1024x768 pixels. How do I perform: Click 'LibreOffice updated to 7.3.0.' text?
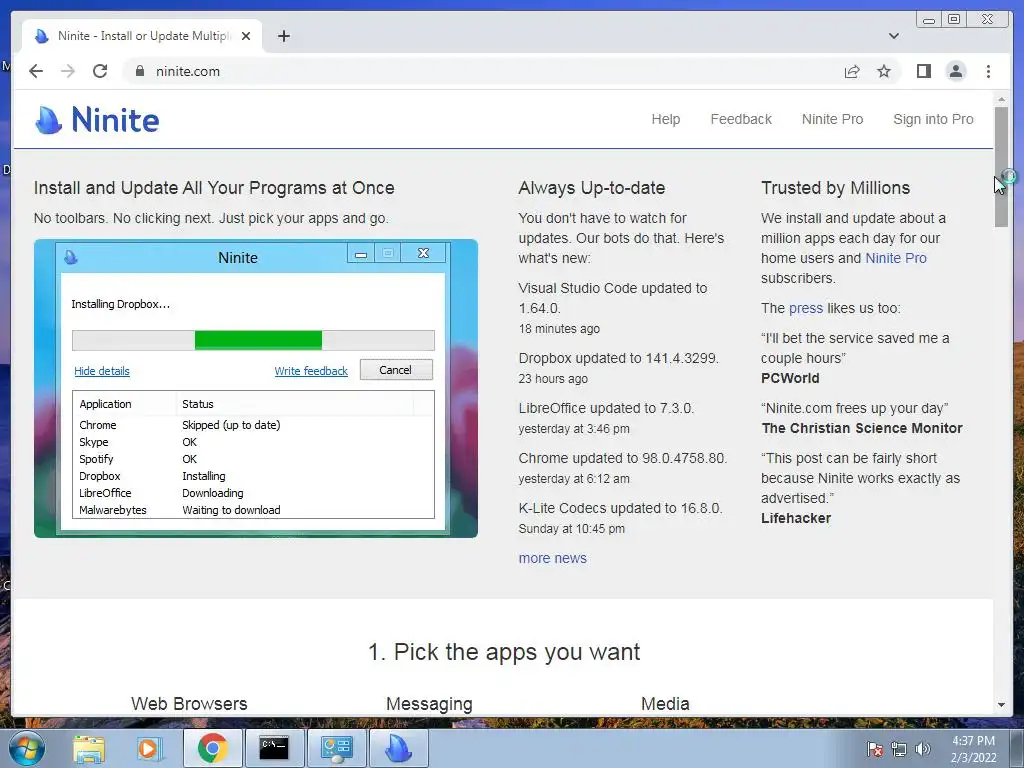(606, 408)
